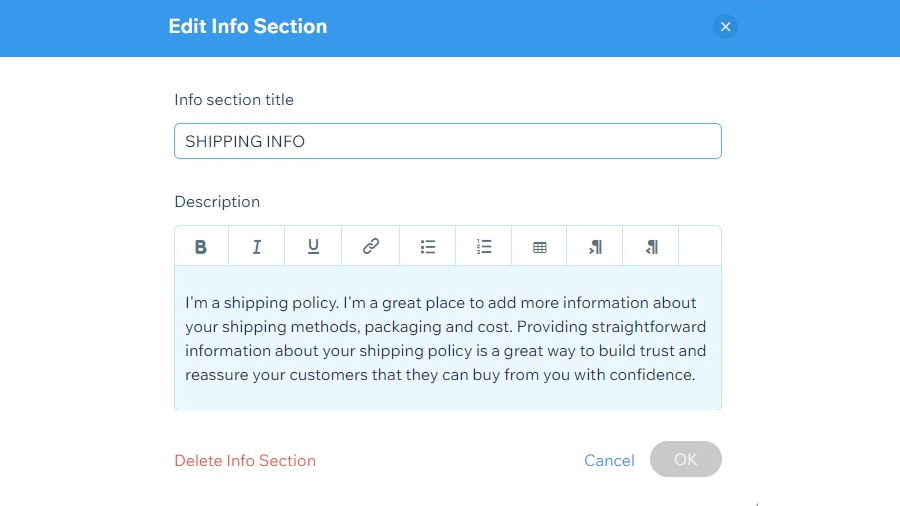Image resolution: width=900 pixels, height=506 pixels.
Task: Click the 'Description' label above editor
Action: tap(217, 201)
